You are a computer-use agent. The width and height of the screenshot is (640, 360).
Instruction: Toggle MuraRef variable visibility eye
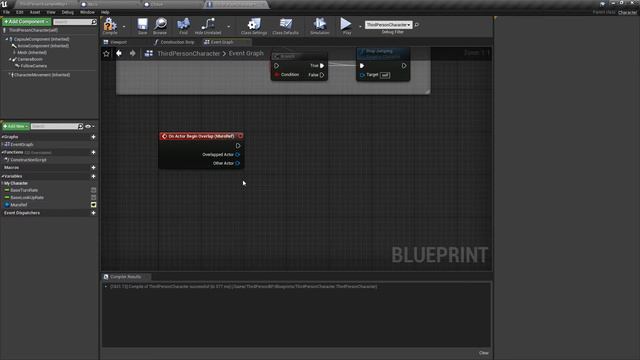pos(93,204)
